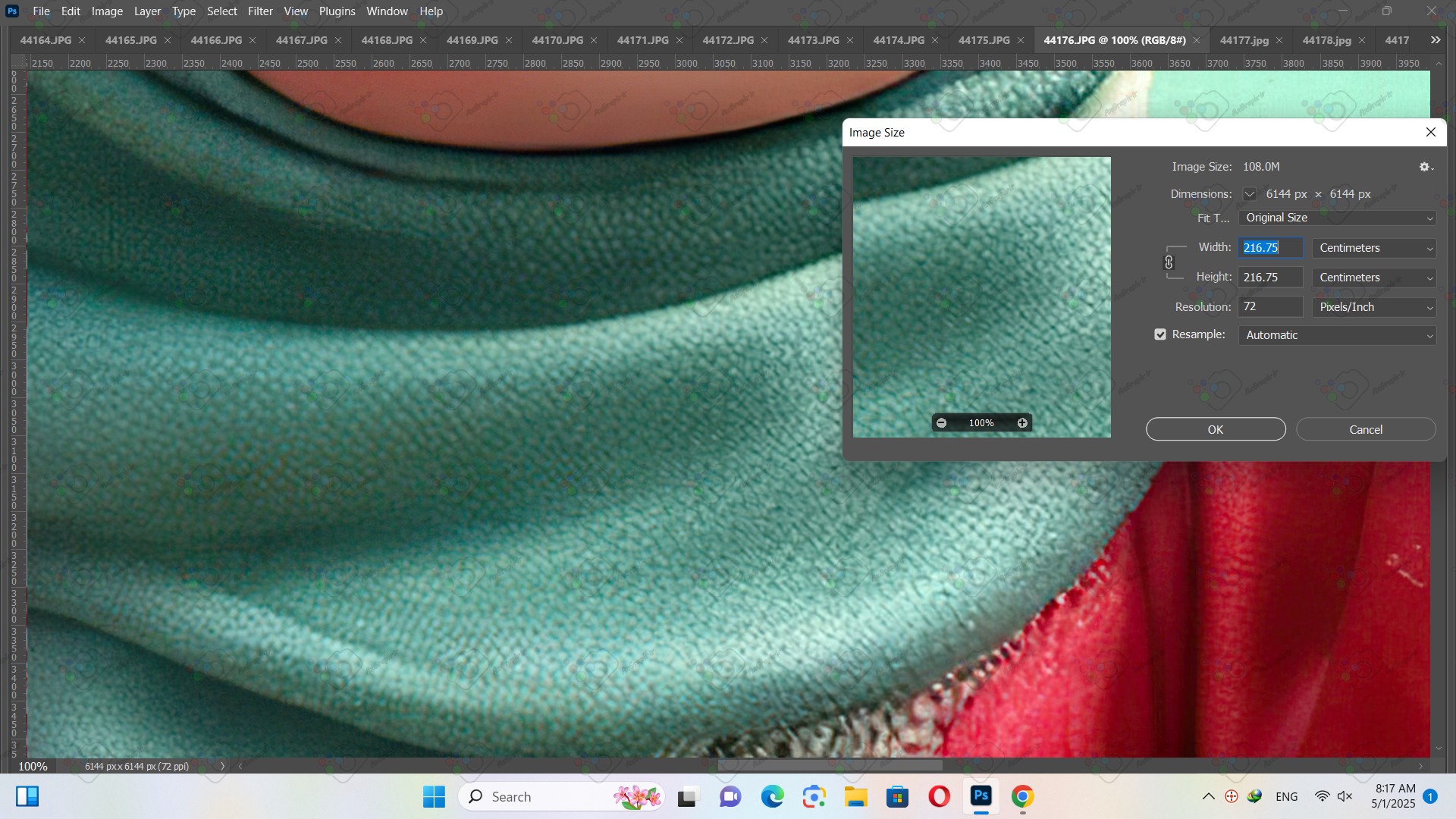Open Windows Start menu
1456x819 pixels.
(434, 796)
